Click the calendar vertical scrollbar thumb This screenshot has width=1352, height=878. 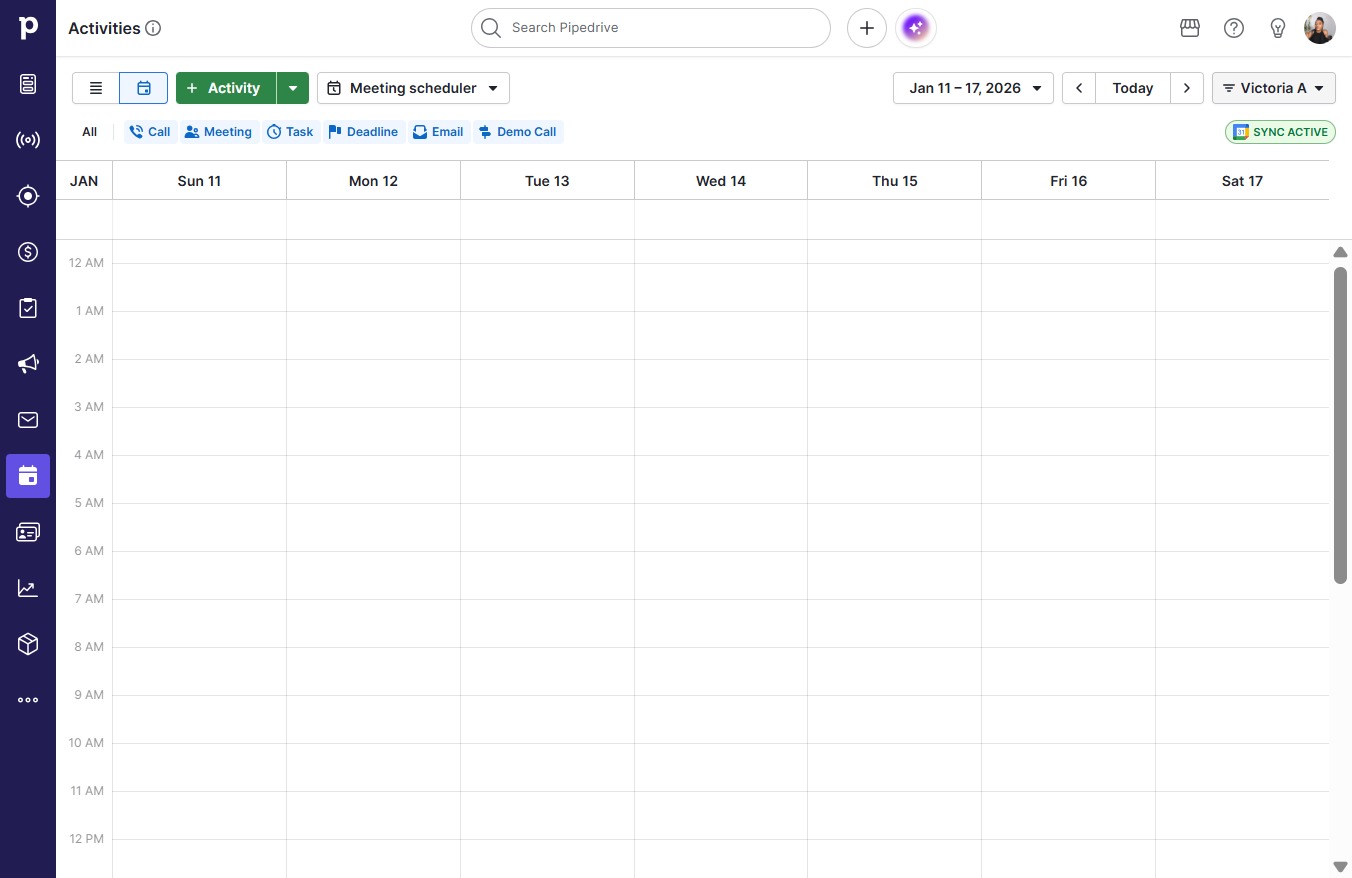[1340, 425]
